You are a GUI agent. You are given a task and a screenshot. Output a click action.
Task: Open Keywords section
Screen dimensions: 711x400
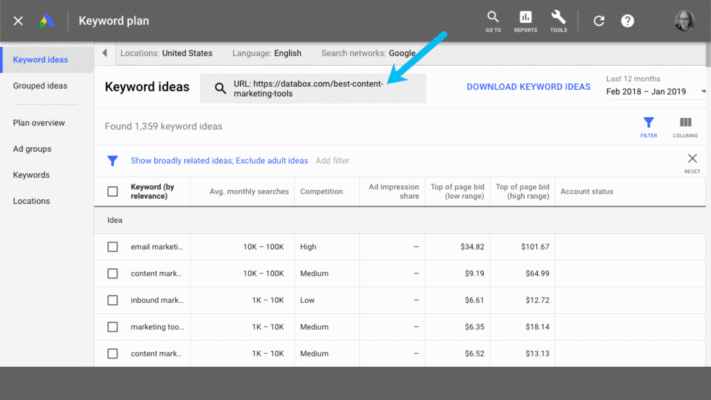coord(31,175)
